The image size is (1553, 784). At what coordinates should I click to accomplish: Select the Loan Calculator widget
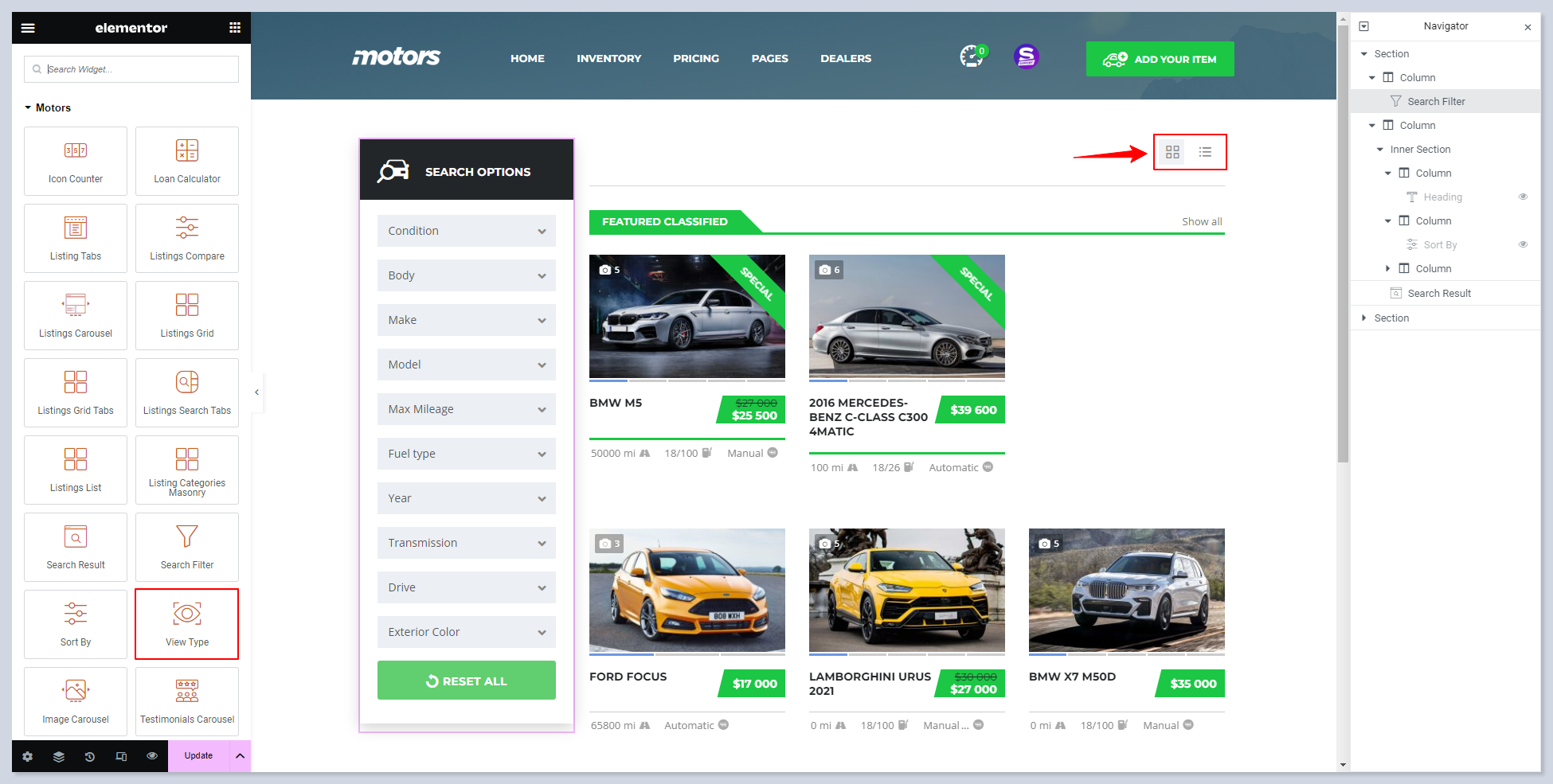[x=187, y=161]
